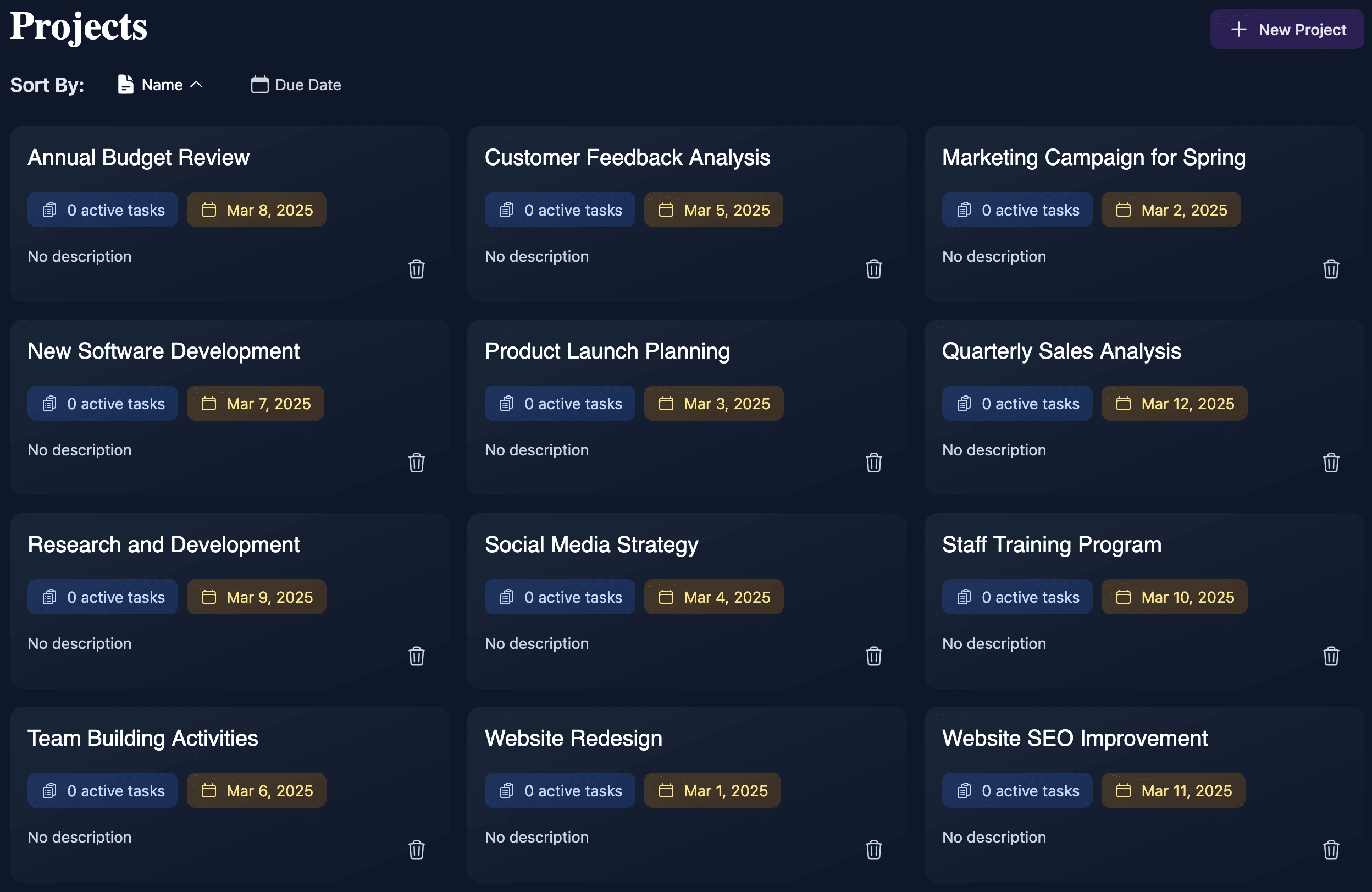This screenshot has height=892, width=1372.
Task: Open the Website Redesign title
Action: [x=573, y=739]
